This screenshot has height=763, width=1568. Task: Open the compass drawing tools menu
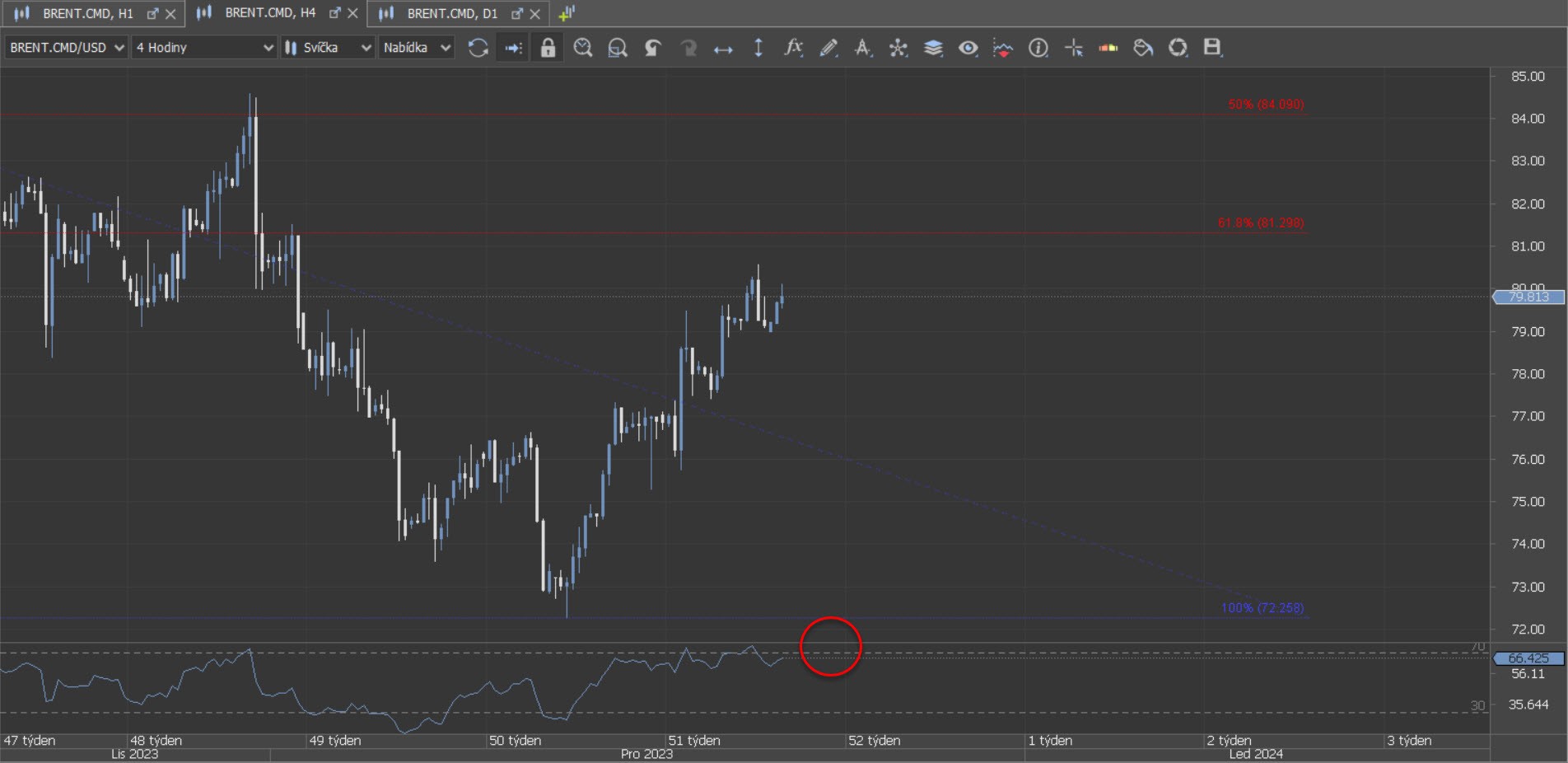[x=863, y=48]
